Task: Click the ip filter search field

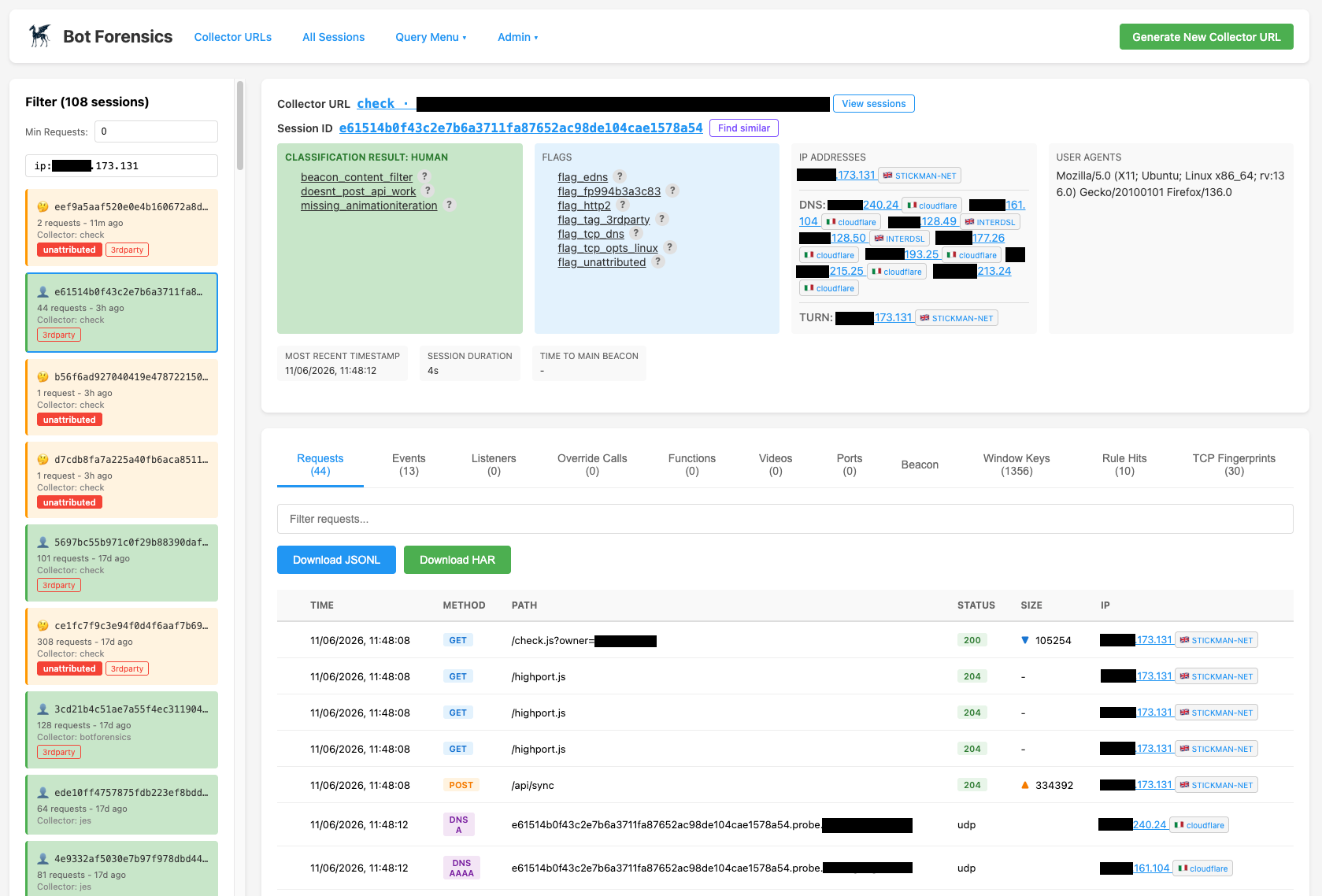Action: pos(121,166)
